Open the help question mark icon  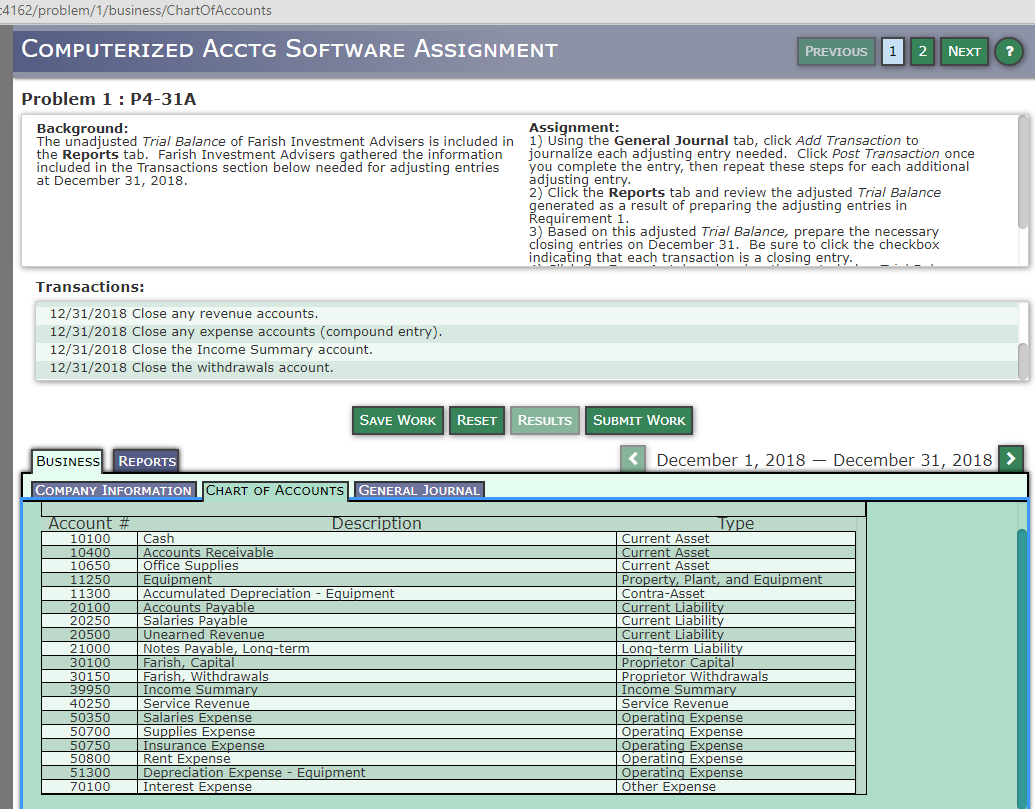tap(1009, 51)
